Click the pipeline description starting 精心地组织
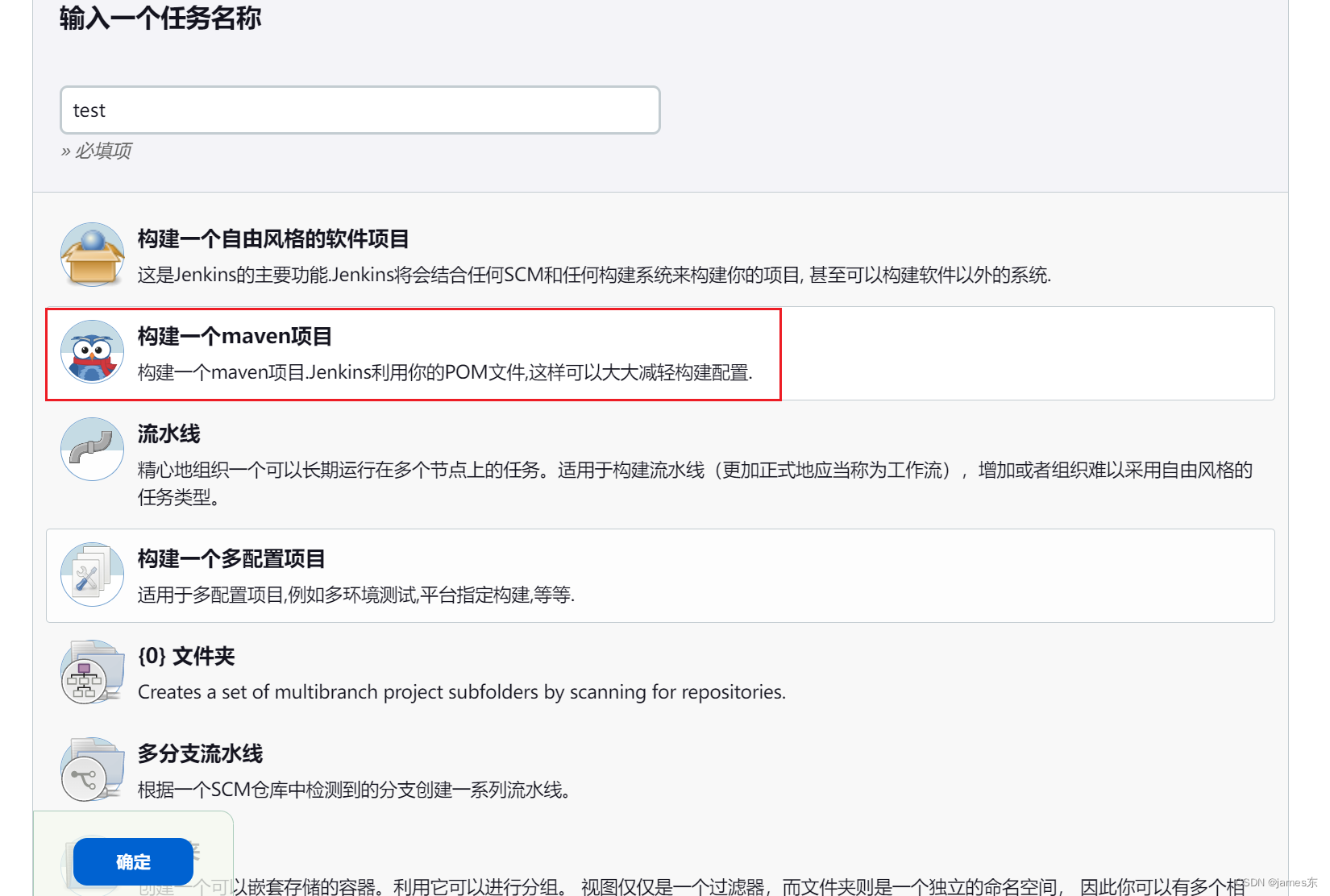This screenshot has width=1330, height=896. click(x=695, y=483)
